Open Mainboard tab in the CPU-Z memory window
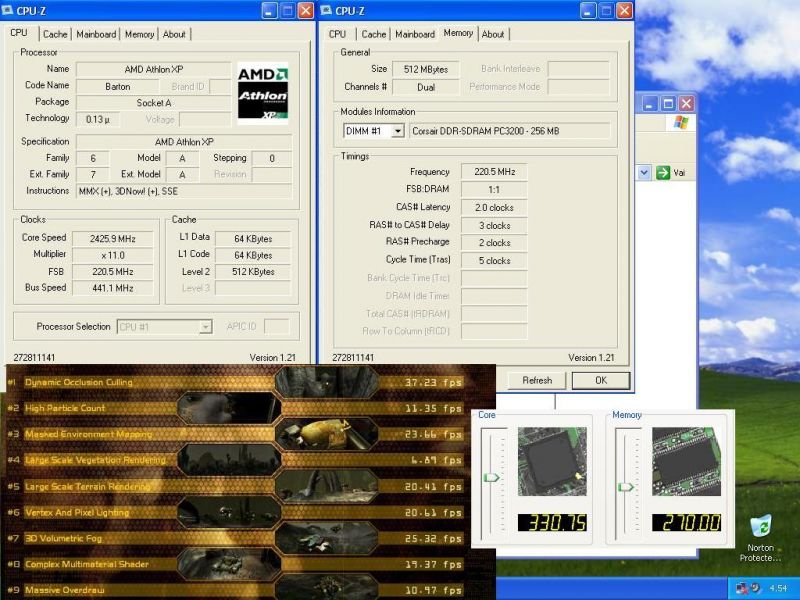 point(415,34)
